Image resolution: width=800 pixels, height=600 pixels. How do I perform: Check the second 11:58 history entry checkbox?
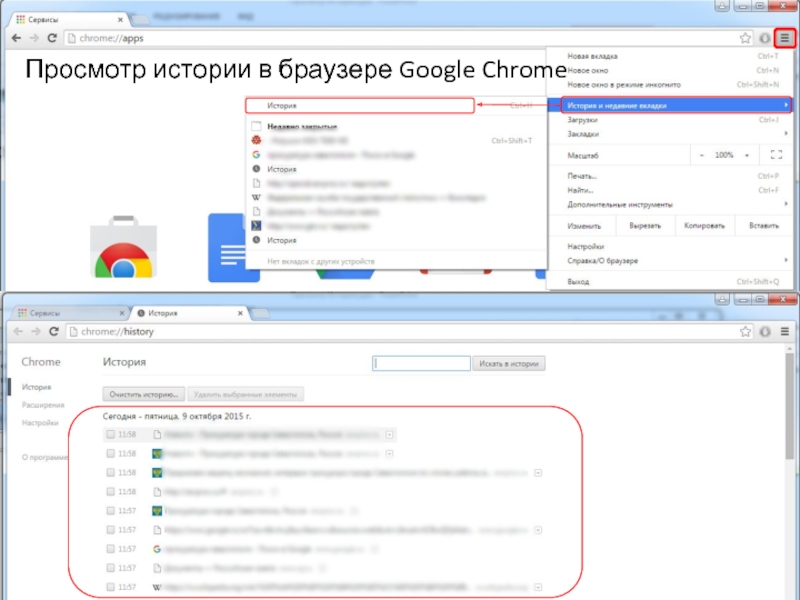coord(110,453)
